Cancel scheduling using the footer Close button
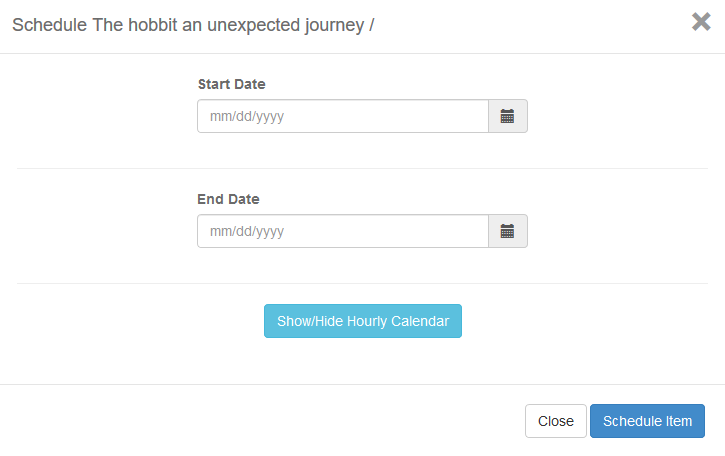725x456 pixels. pyautogui.click(x=555, y=421)
